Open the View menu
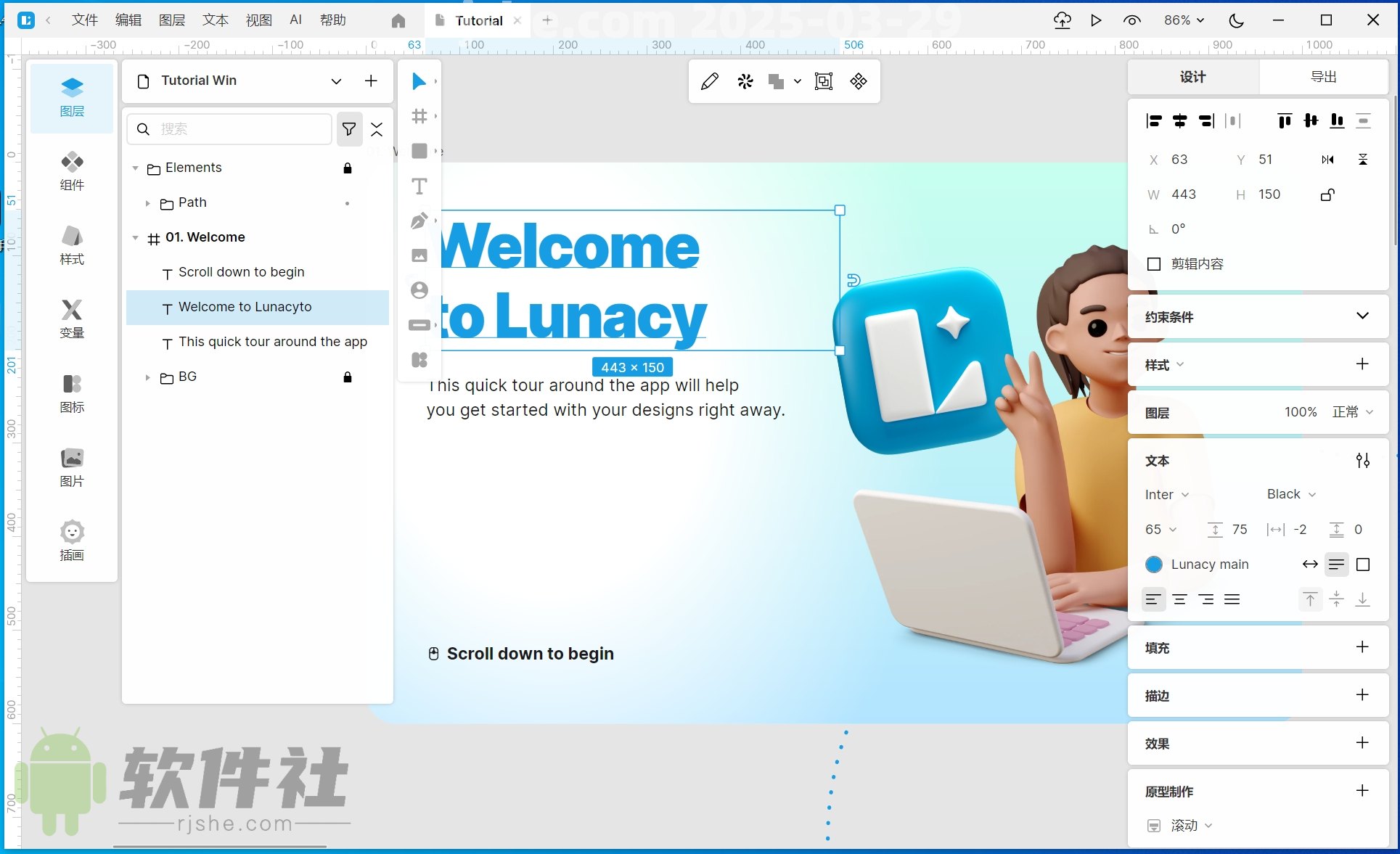Viewport: 1400px width, 854px height. tap(259, 20)
